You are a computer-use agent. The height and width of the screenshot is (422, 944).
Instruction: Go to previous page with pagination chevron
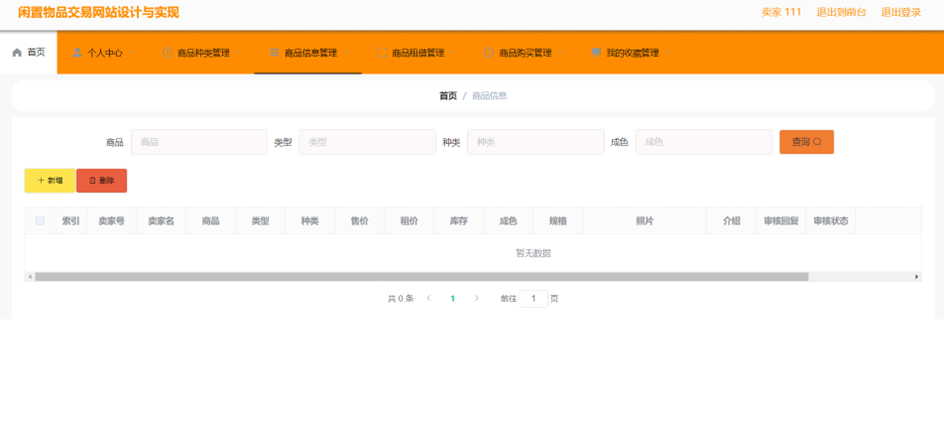pos(429,298)
